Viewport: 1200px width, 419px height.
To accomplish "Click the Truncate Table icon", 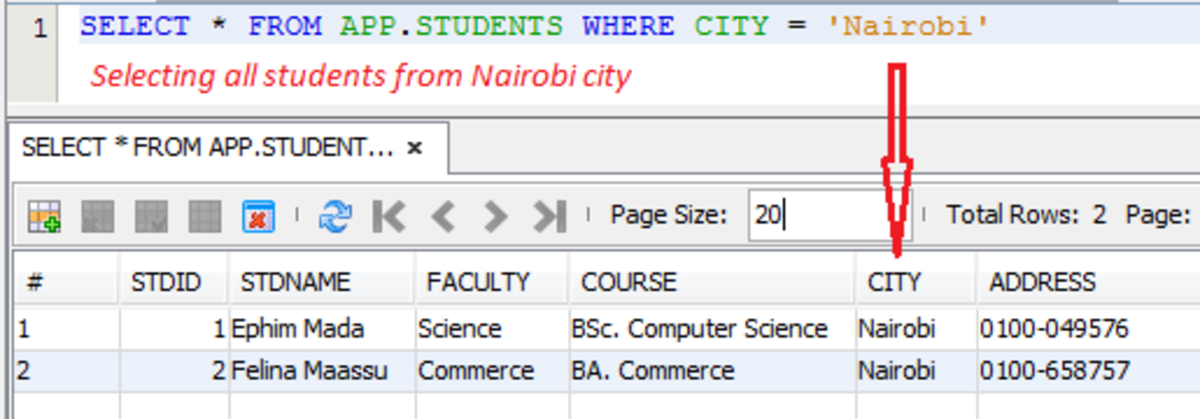I will pos(258,215).
